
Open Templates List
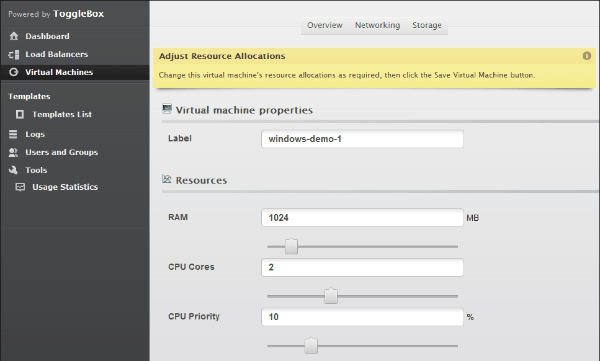point(62,114)
